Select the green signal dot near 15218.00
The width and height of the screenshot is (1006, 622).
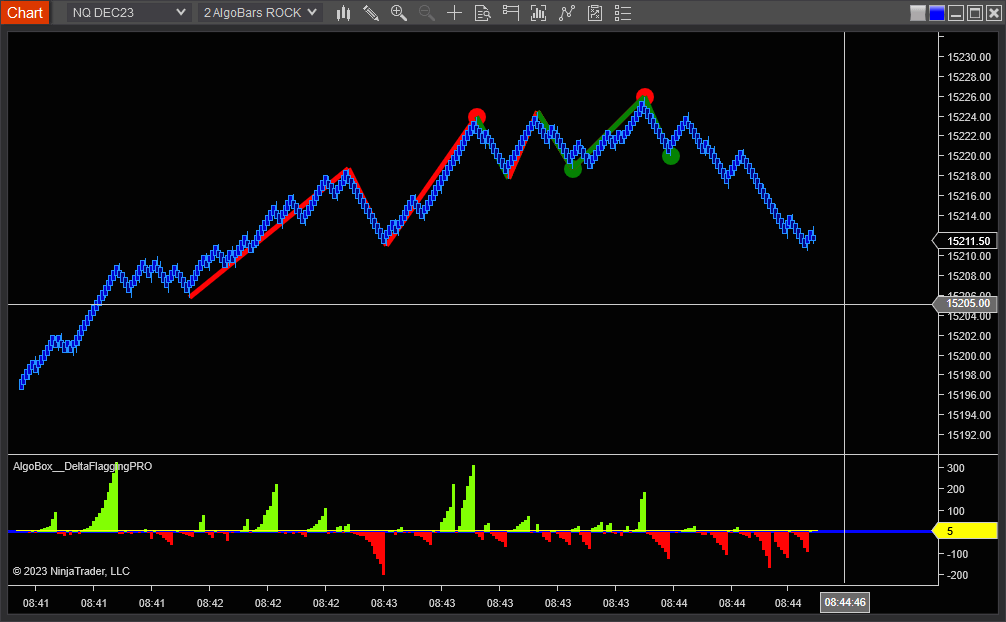tap(573, 169)
